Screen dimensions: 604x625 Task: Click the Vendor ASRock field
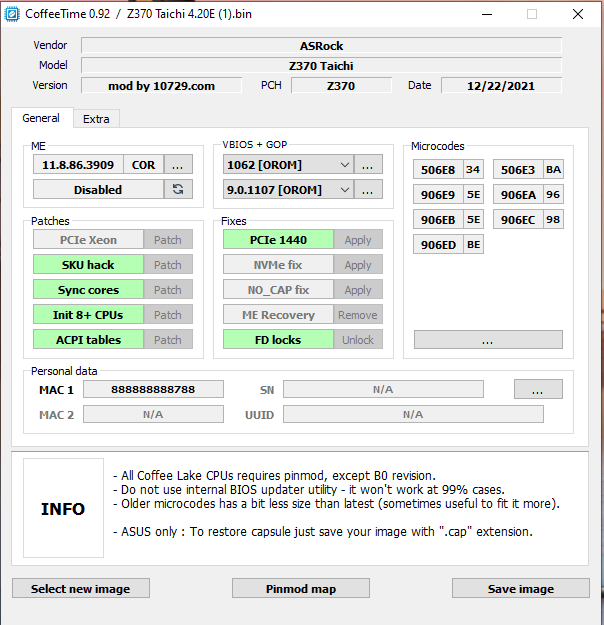(x=321, y=45)
